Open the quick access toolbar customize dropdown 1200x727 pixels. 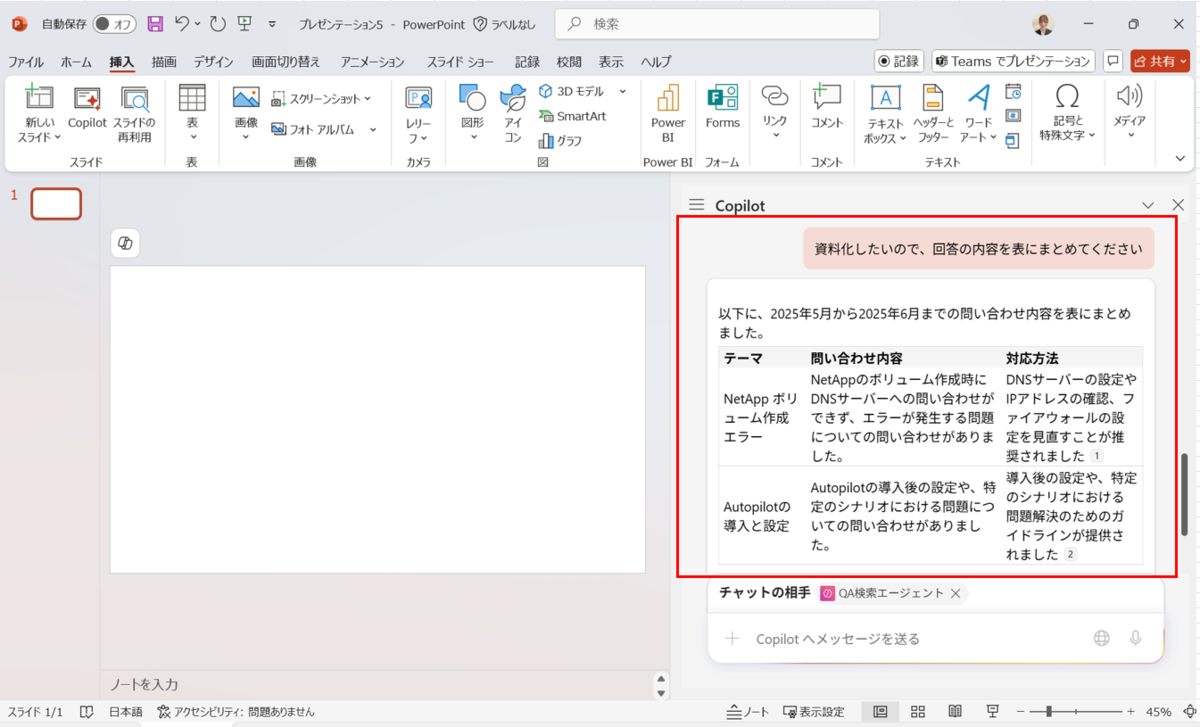tap(272, 23)
